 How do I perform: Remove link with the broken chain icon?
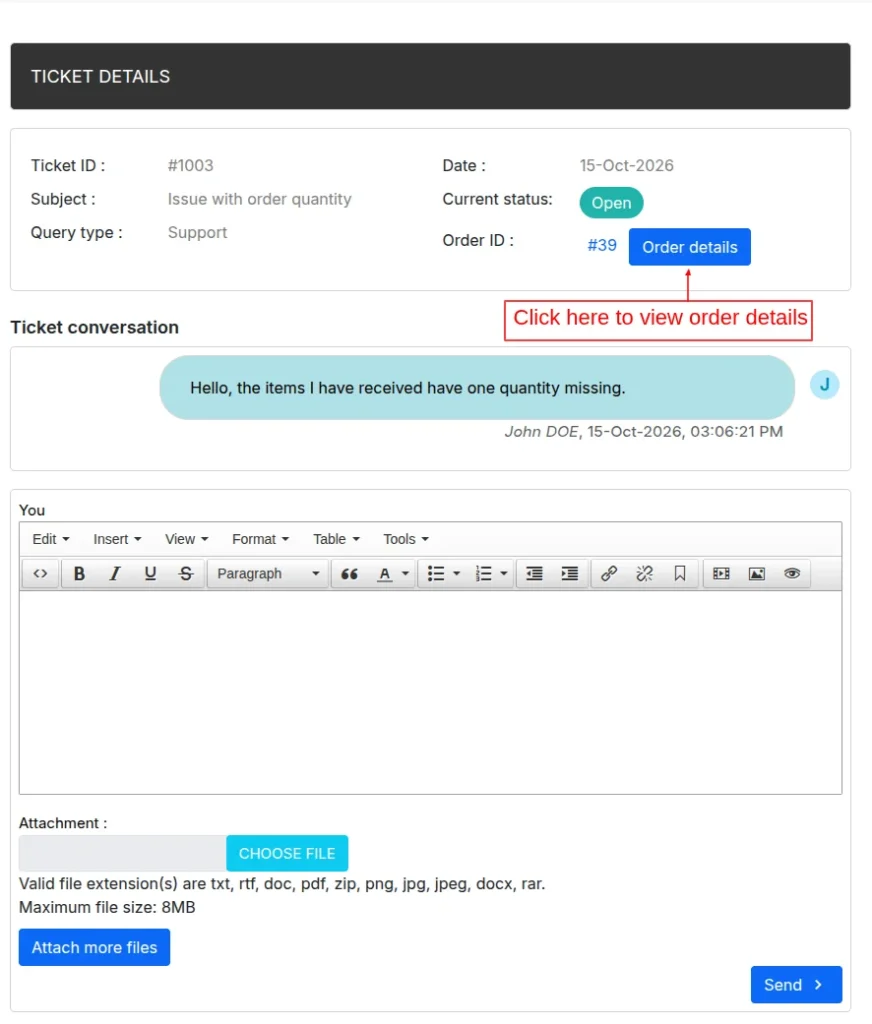point(644,573)
